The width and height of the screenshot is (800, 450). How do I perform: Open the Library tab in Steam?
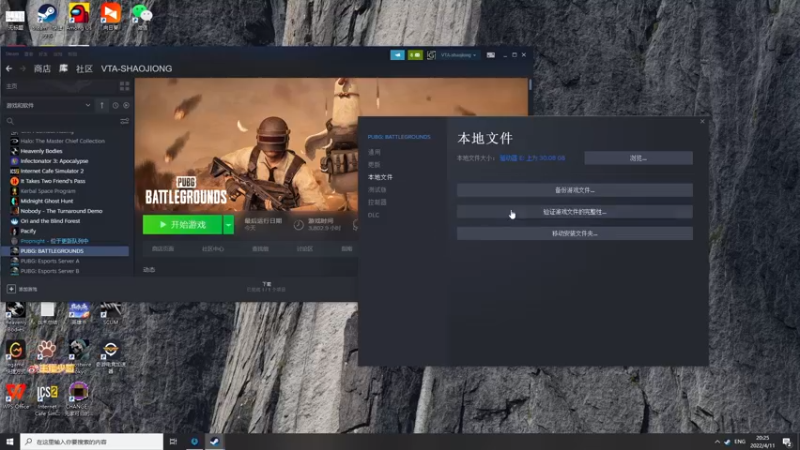click(63, 68)
